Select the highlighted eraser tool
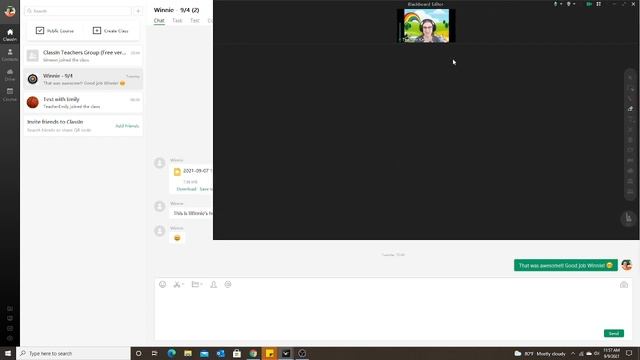The image size is (640, 360). (x=630, y=109)
